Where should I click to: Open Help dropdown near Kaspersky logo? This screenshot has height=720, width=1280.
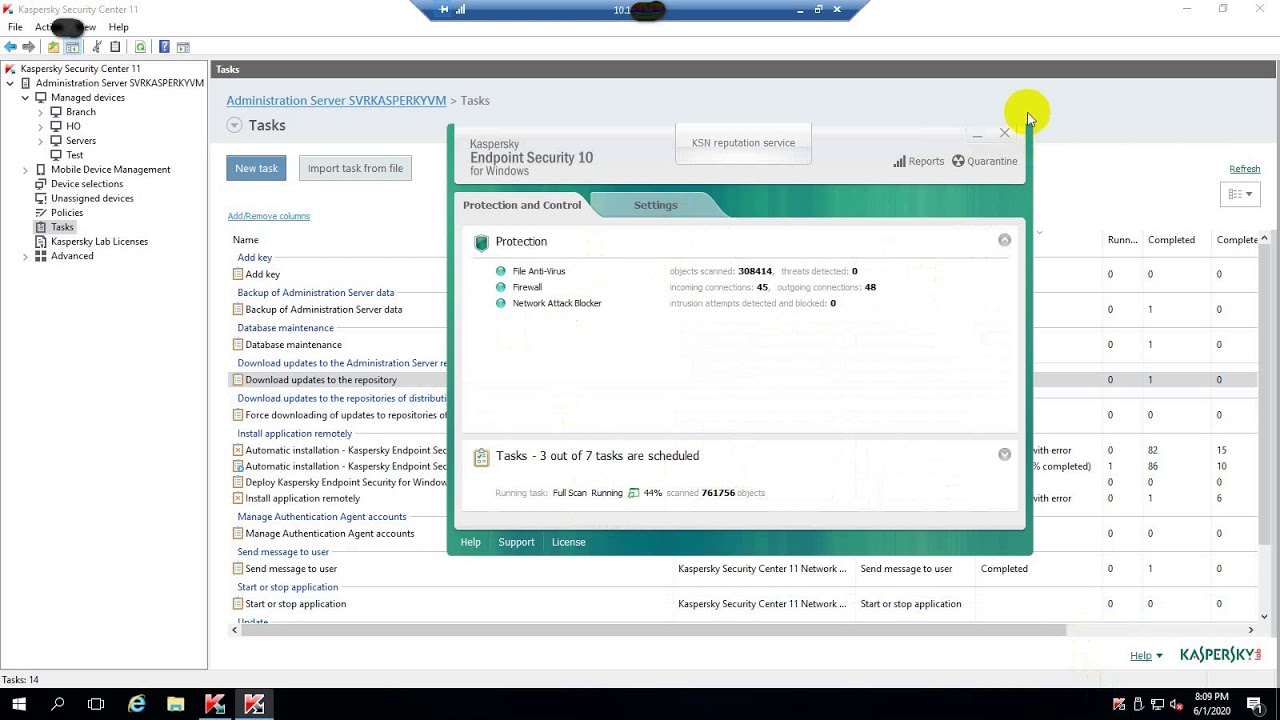1146,656
